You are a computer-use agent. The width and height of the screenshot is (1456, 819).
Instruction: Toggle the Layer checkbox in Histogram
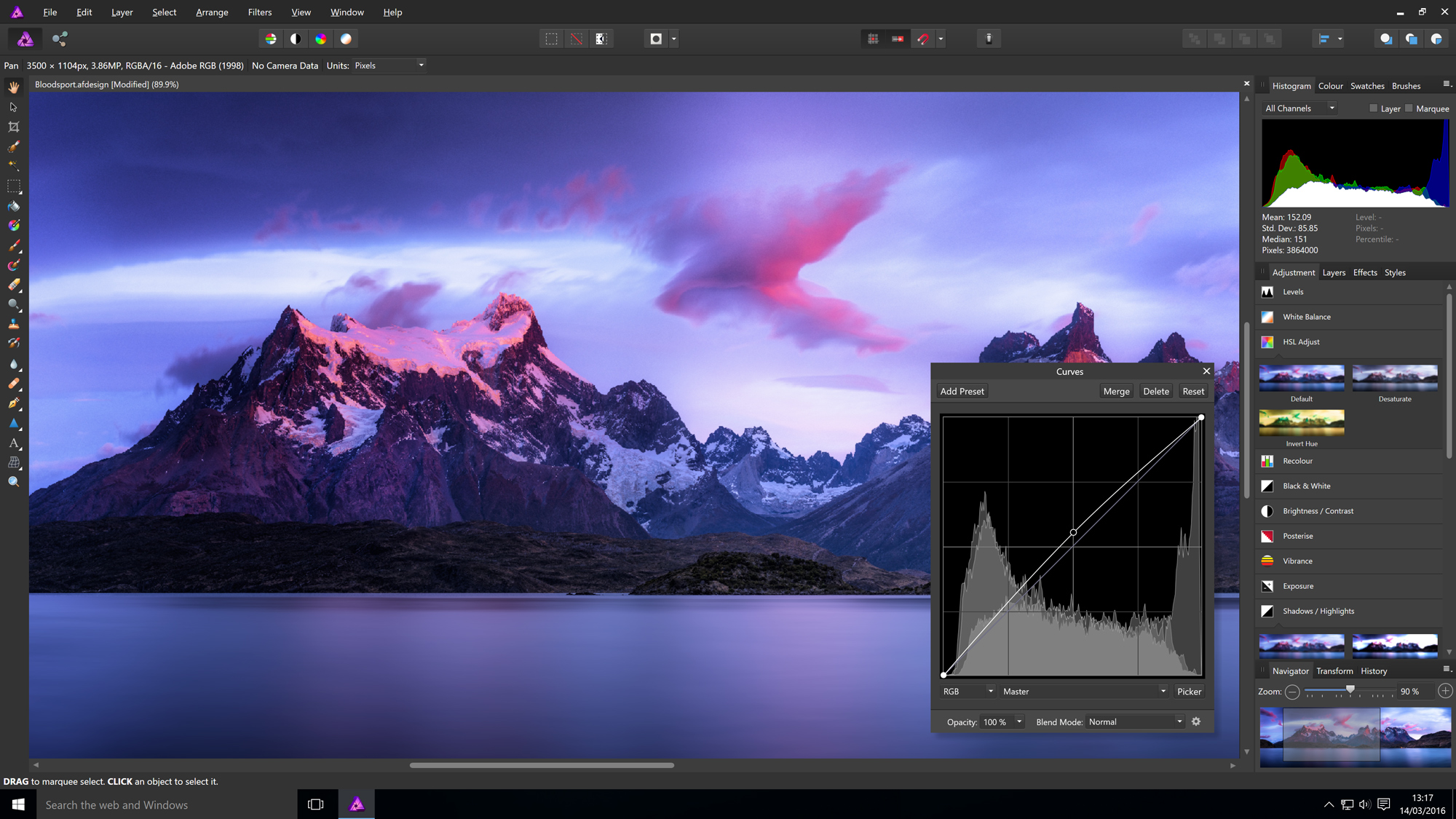tap(1372, 107)
